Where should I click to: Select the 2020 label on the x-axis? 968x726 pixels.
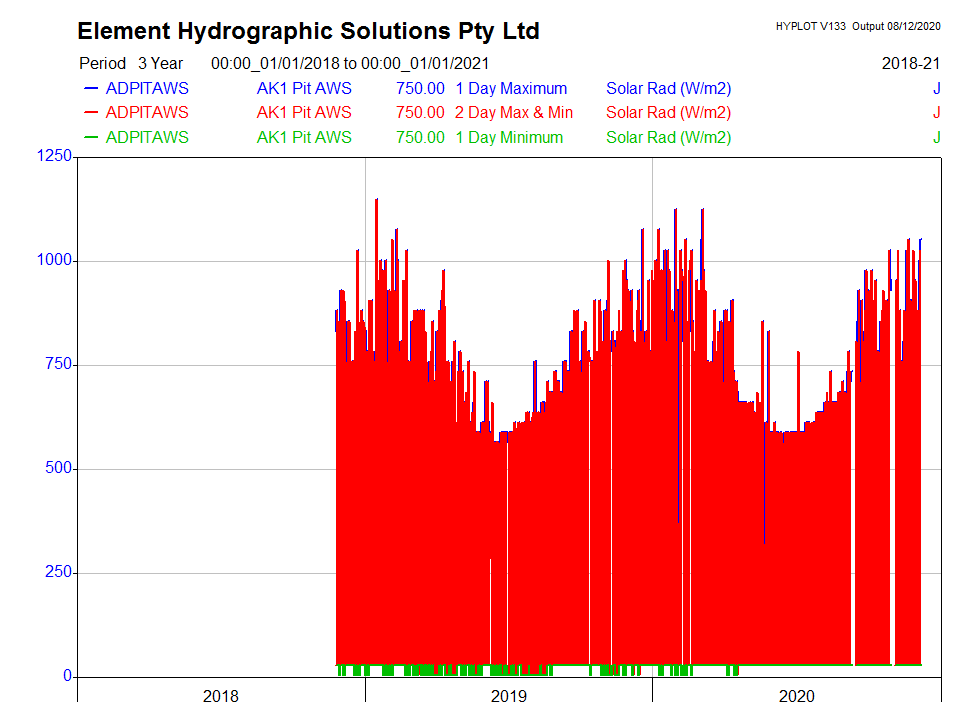coord(796,696)
